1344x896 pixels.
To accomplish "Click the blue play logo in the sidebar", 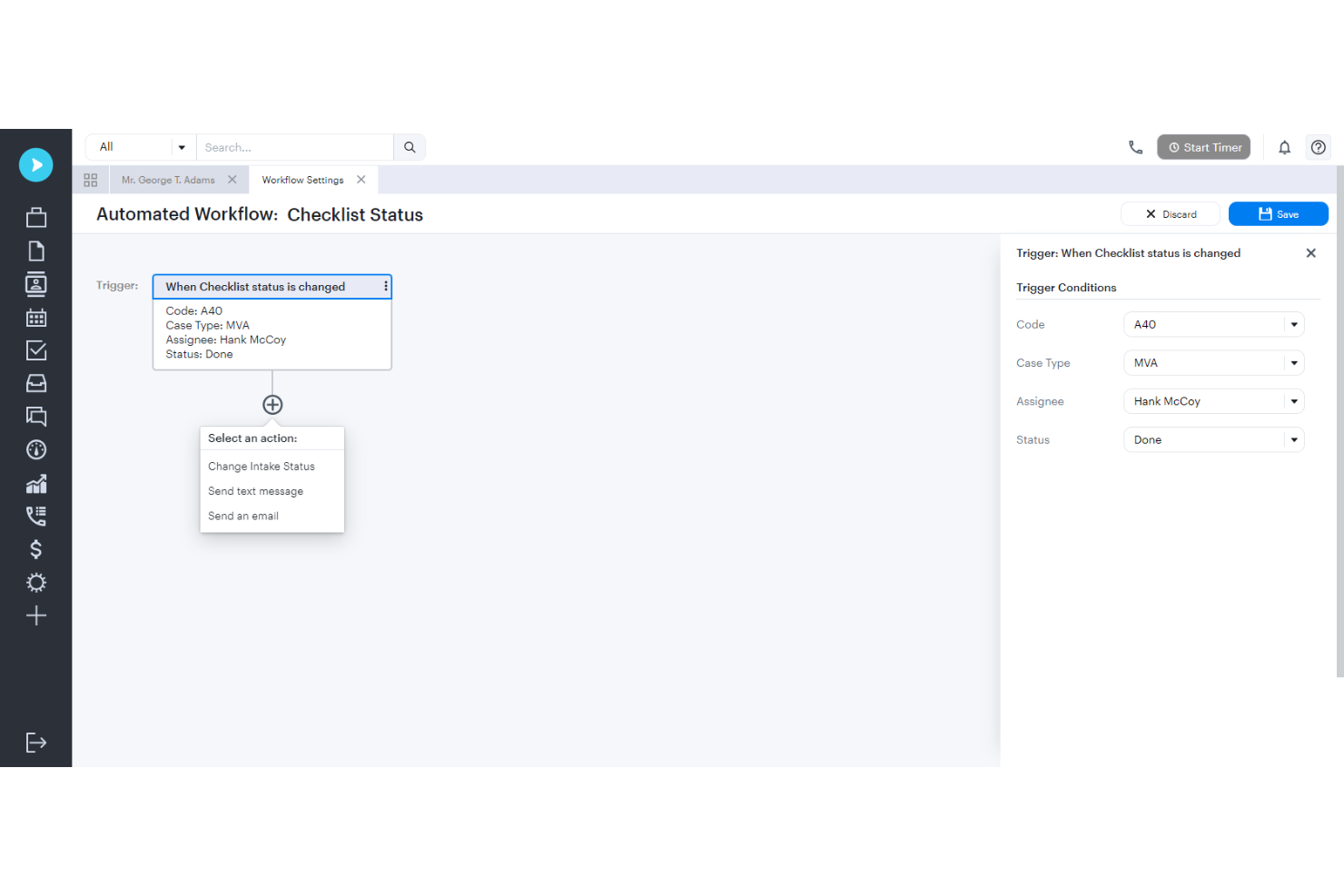I will point(36,165).
